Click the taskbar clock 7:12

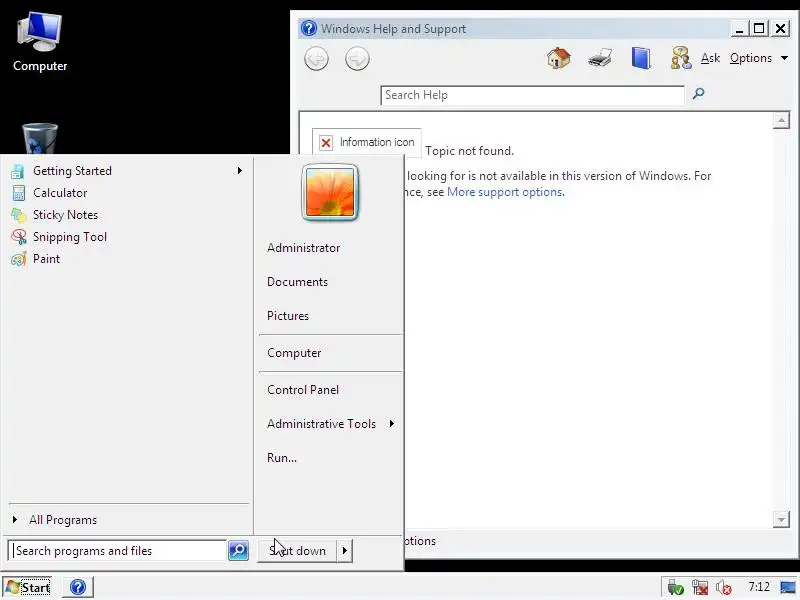point(759,587)
